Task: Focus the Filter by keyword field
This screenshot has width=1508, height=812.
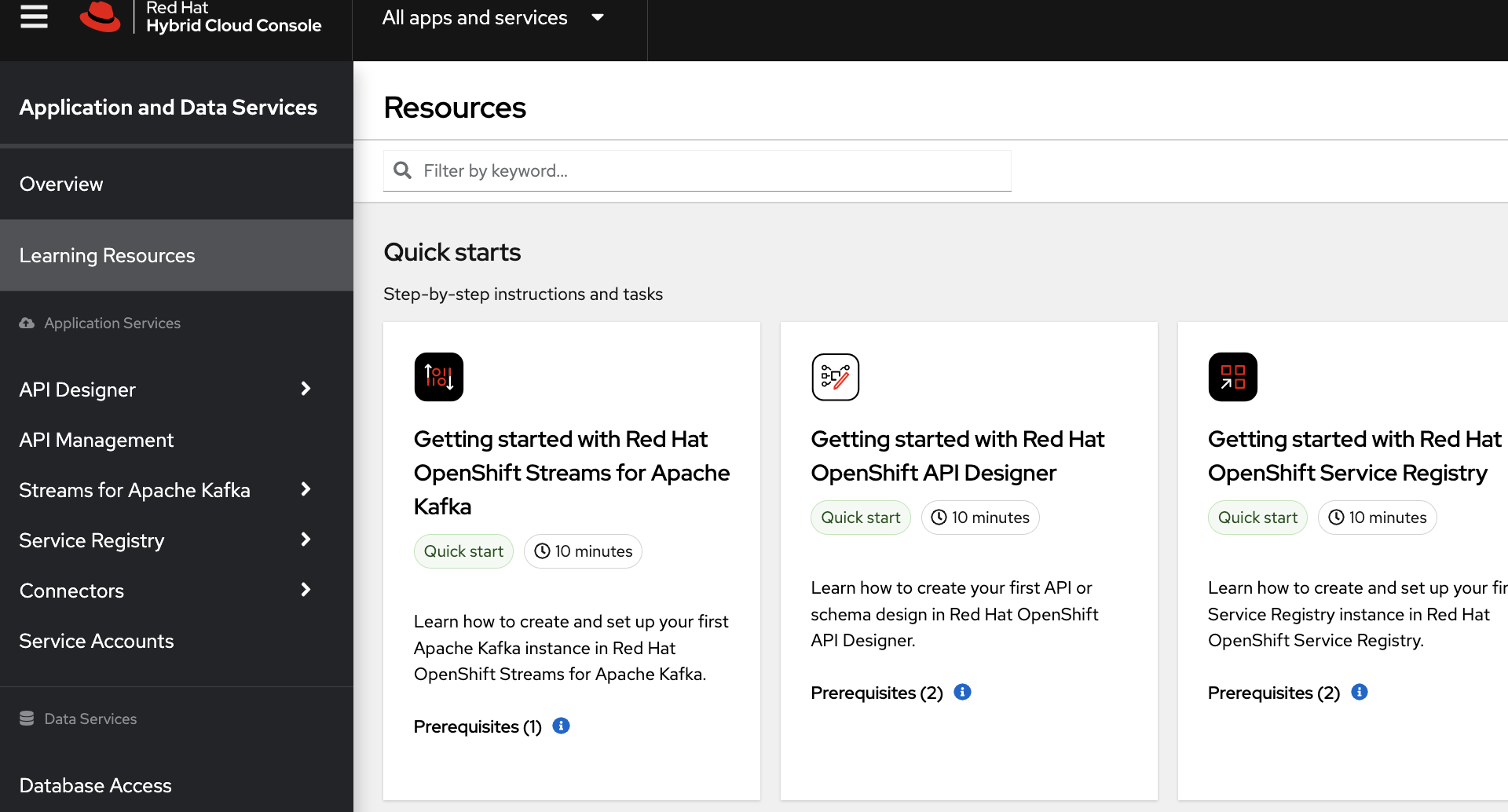Action: point(707,170)
